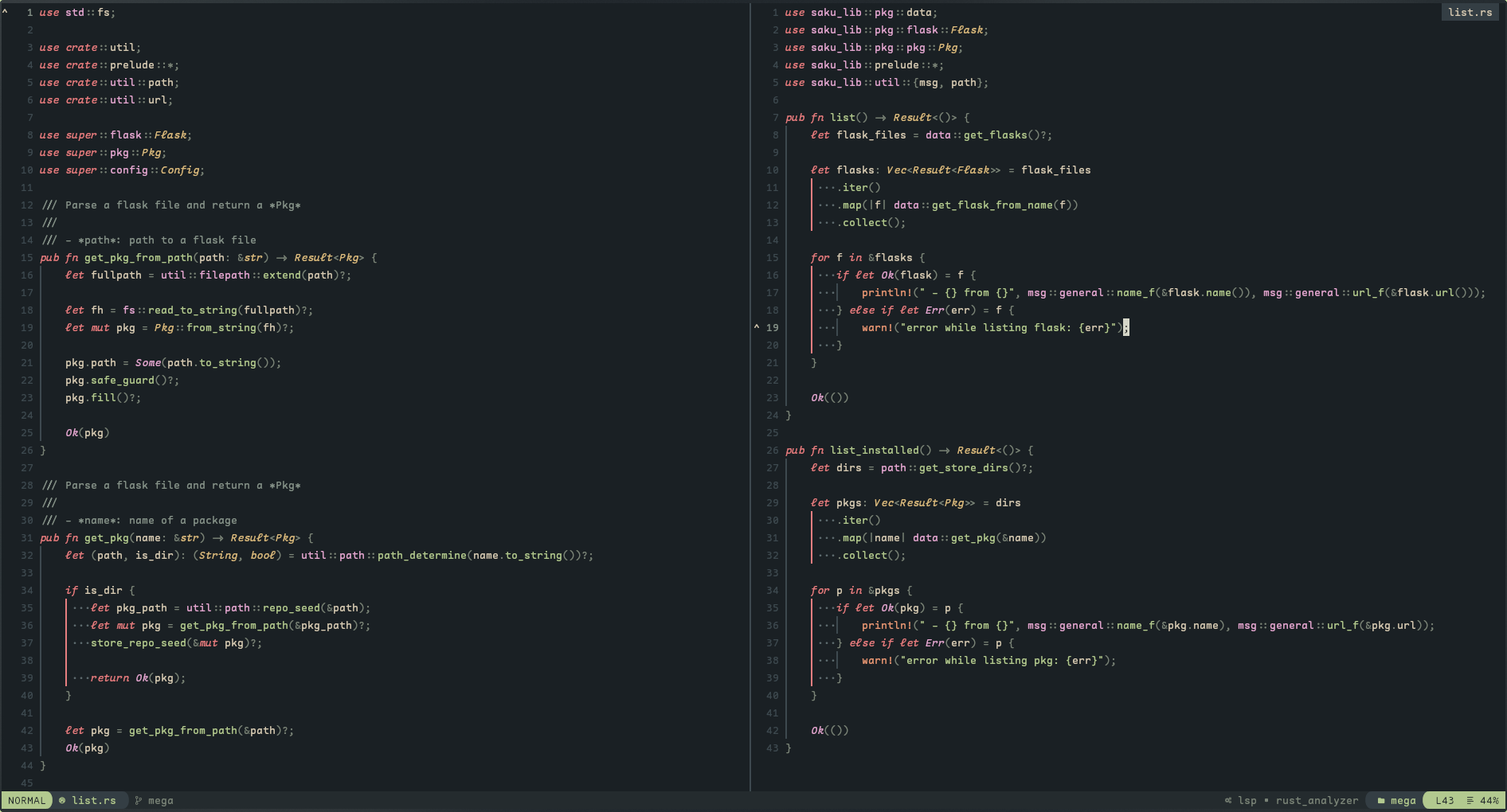Click 'path_determine(name.to_string())?' in the left pane
The image size is (1507, 812).
pyautogui.click(x=482, y=555)
